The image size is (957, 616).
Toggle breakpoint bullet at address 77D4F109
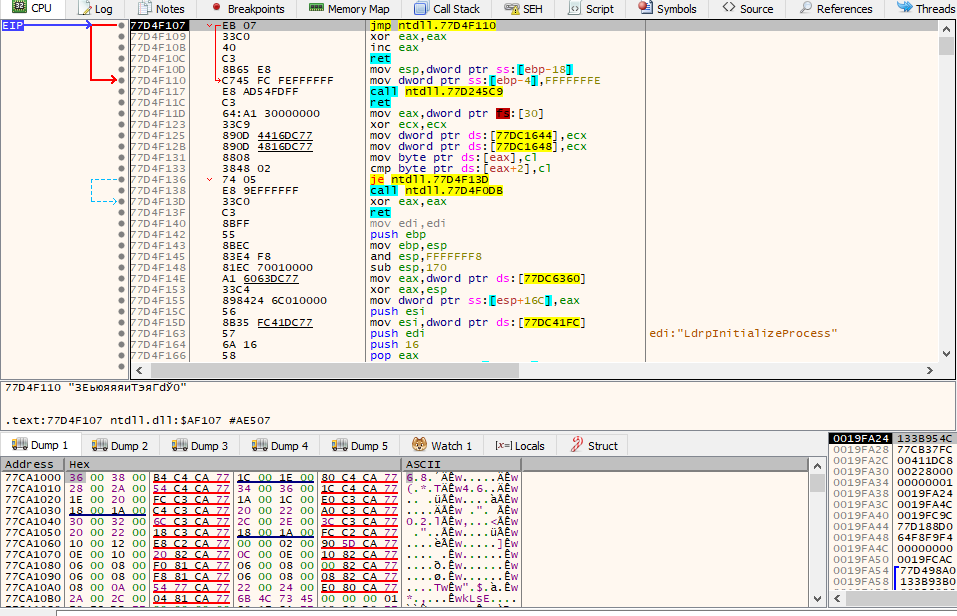[121, 36]
